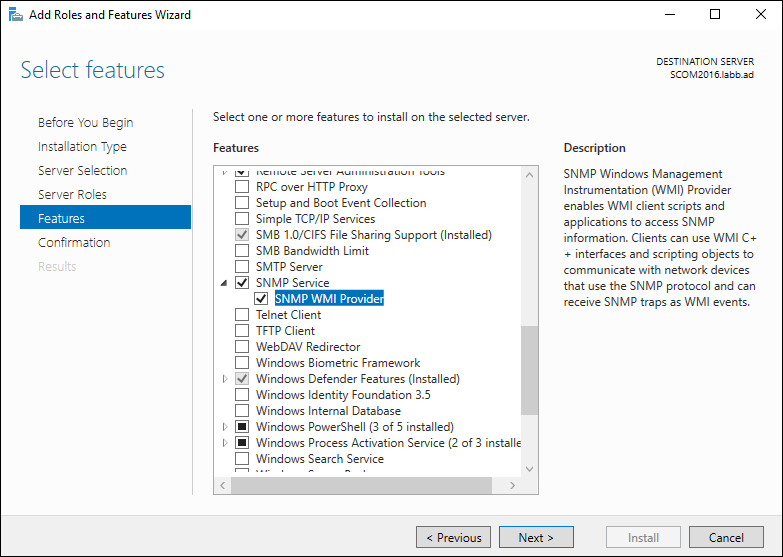This screenshot has height=557, width=783.
Task: Click the Previous button
Action: click(453, 538)
